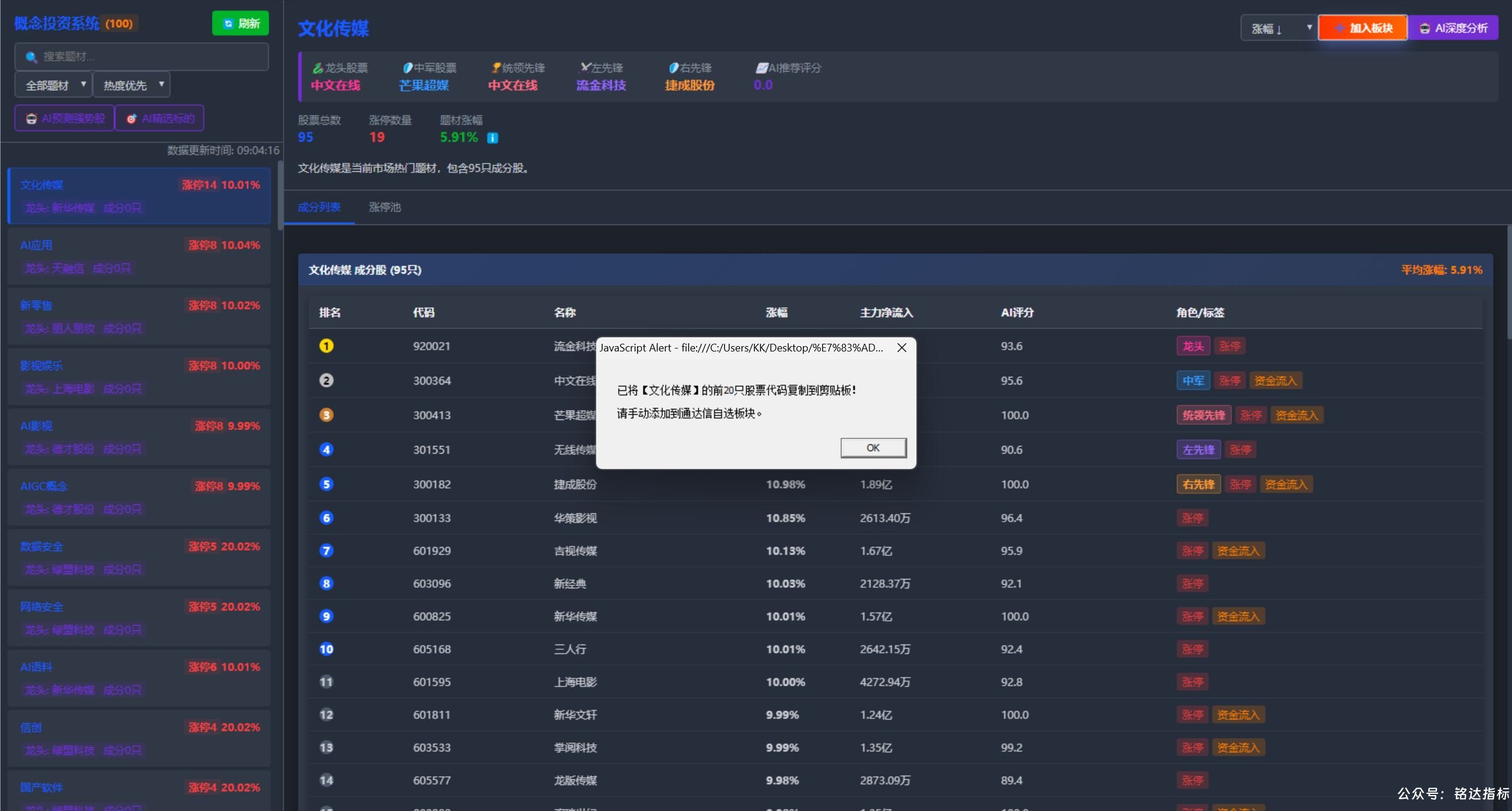
Task: Open the 热度优先 sort dropdown
Action: tap(131, 85)
